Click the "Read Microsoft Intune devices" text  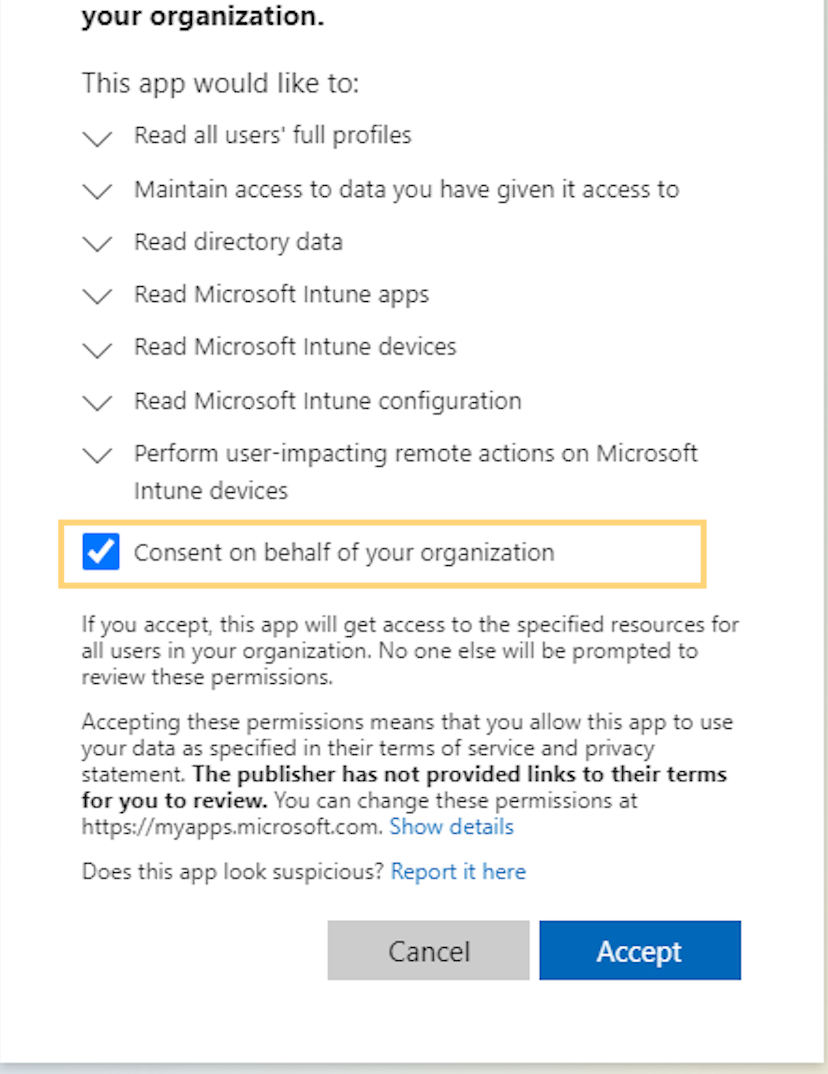point(295,347)
